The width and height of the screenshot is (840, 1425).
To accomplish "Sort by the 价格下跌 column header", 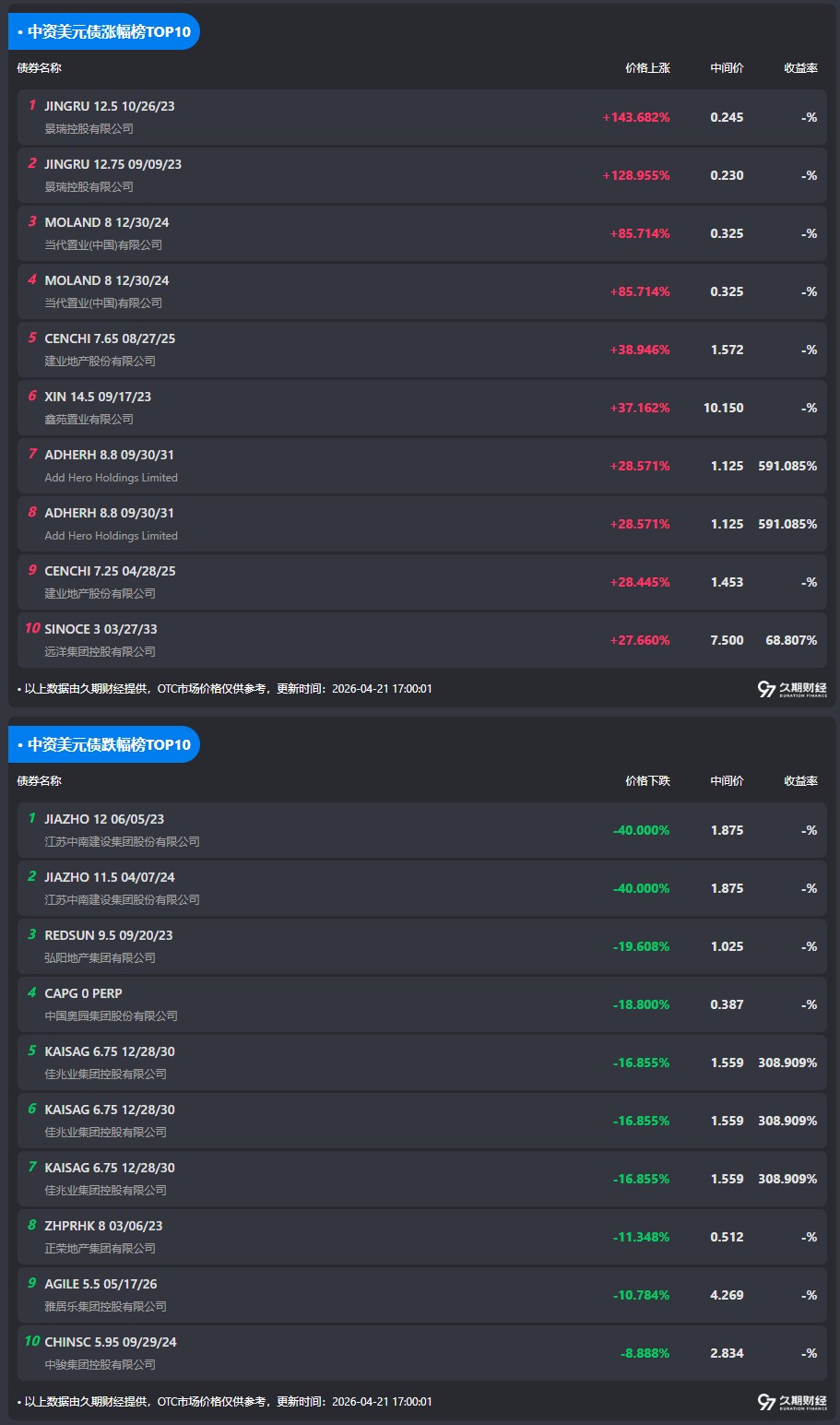I will click(x=647, y=780).
